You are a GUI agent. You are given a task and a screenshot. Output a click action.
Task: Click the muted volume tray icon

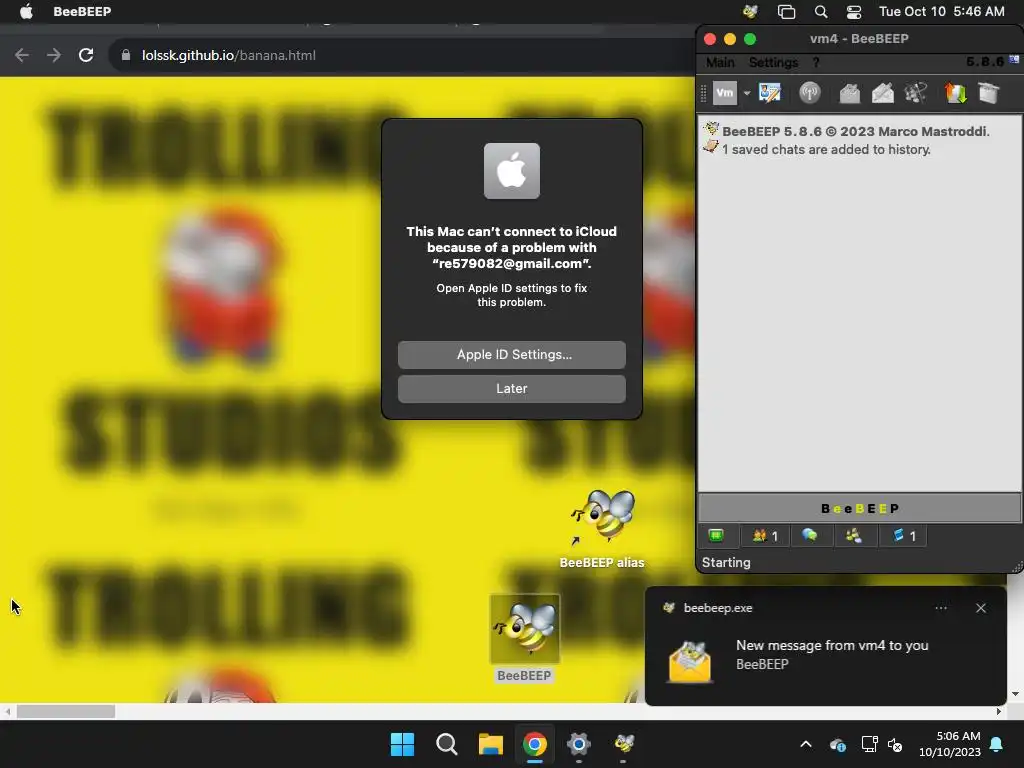(x=895, y=744)
